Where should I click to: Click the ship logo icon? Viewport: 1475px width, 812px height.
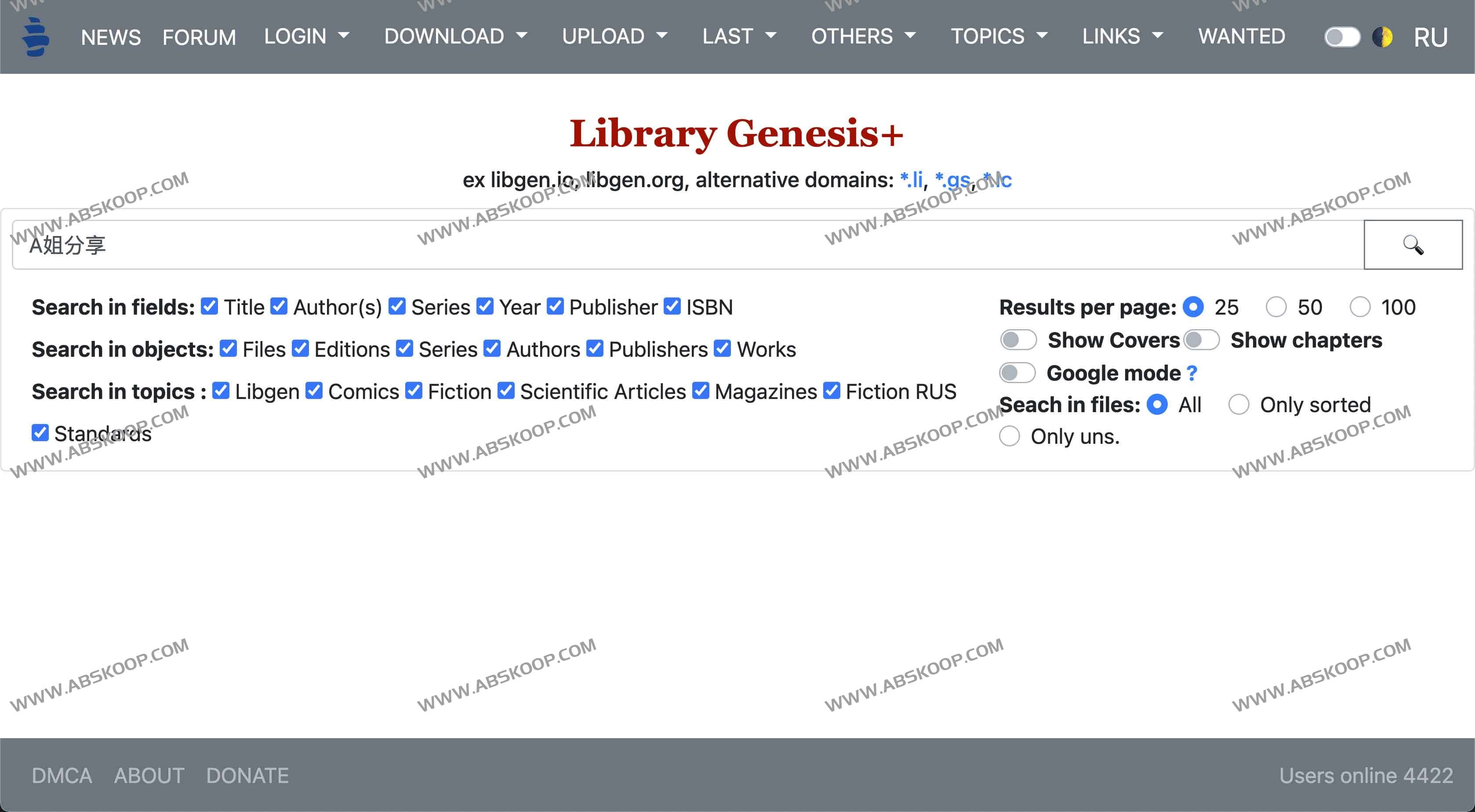(x=35, y=36)
